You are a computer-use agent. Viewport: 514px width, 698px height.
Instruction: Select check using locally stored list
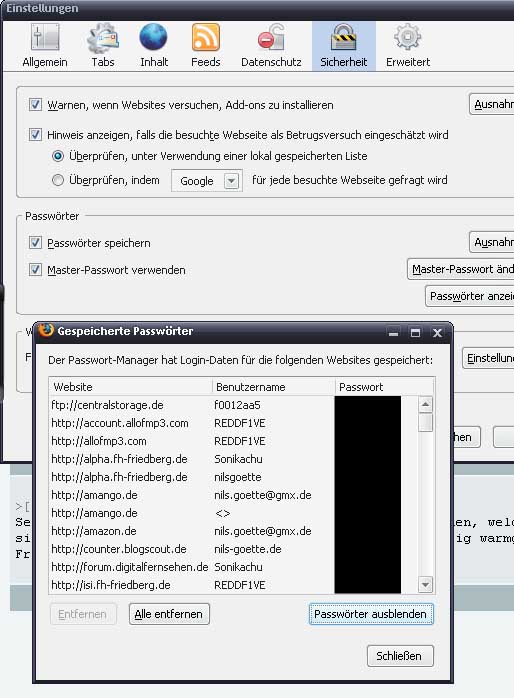58,156
